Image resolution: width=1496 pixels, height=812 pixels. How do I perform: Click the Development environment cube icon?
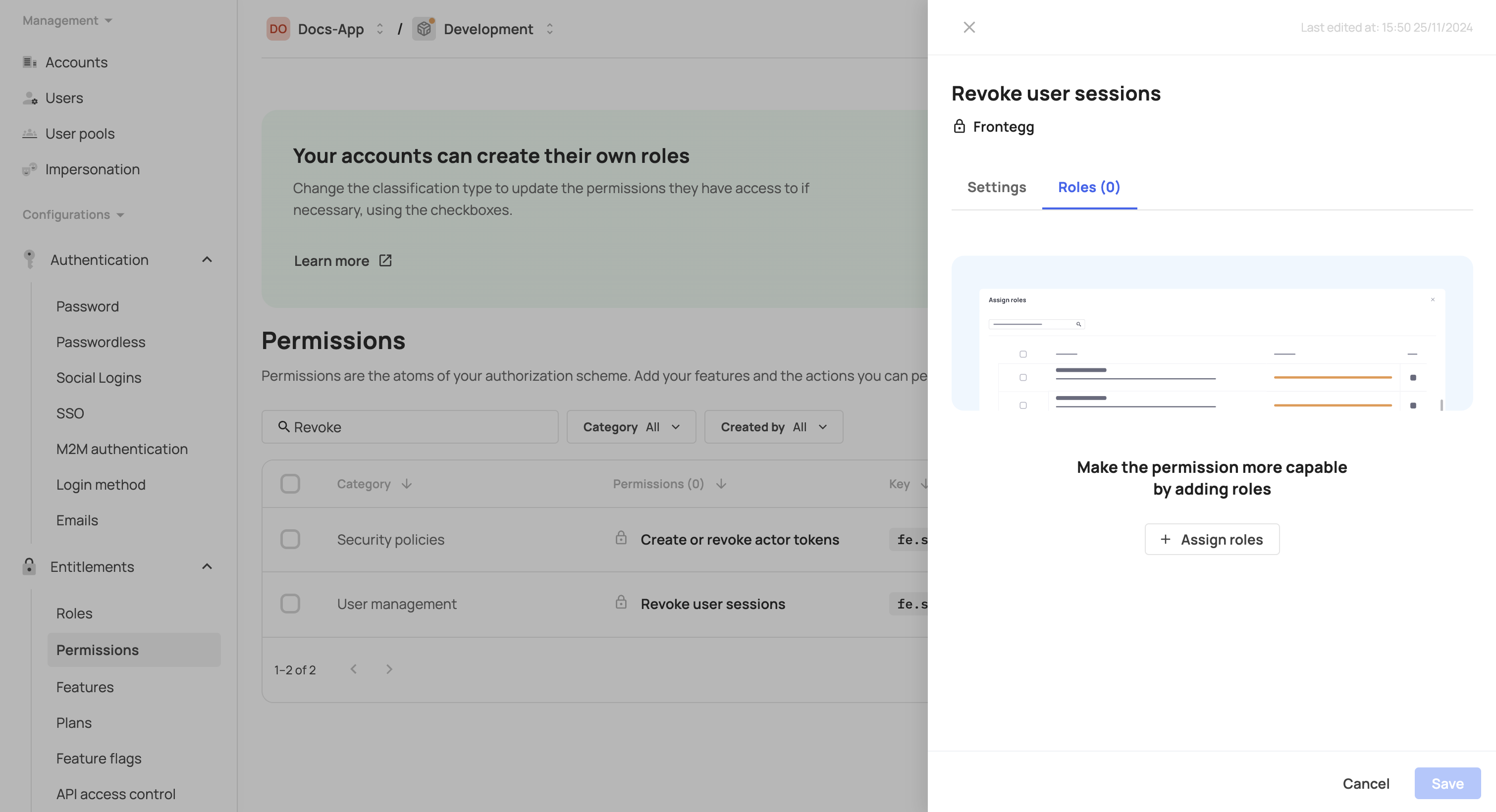click(x=424, y=28)
